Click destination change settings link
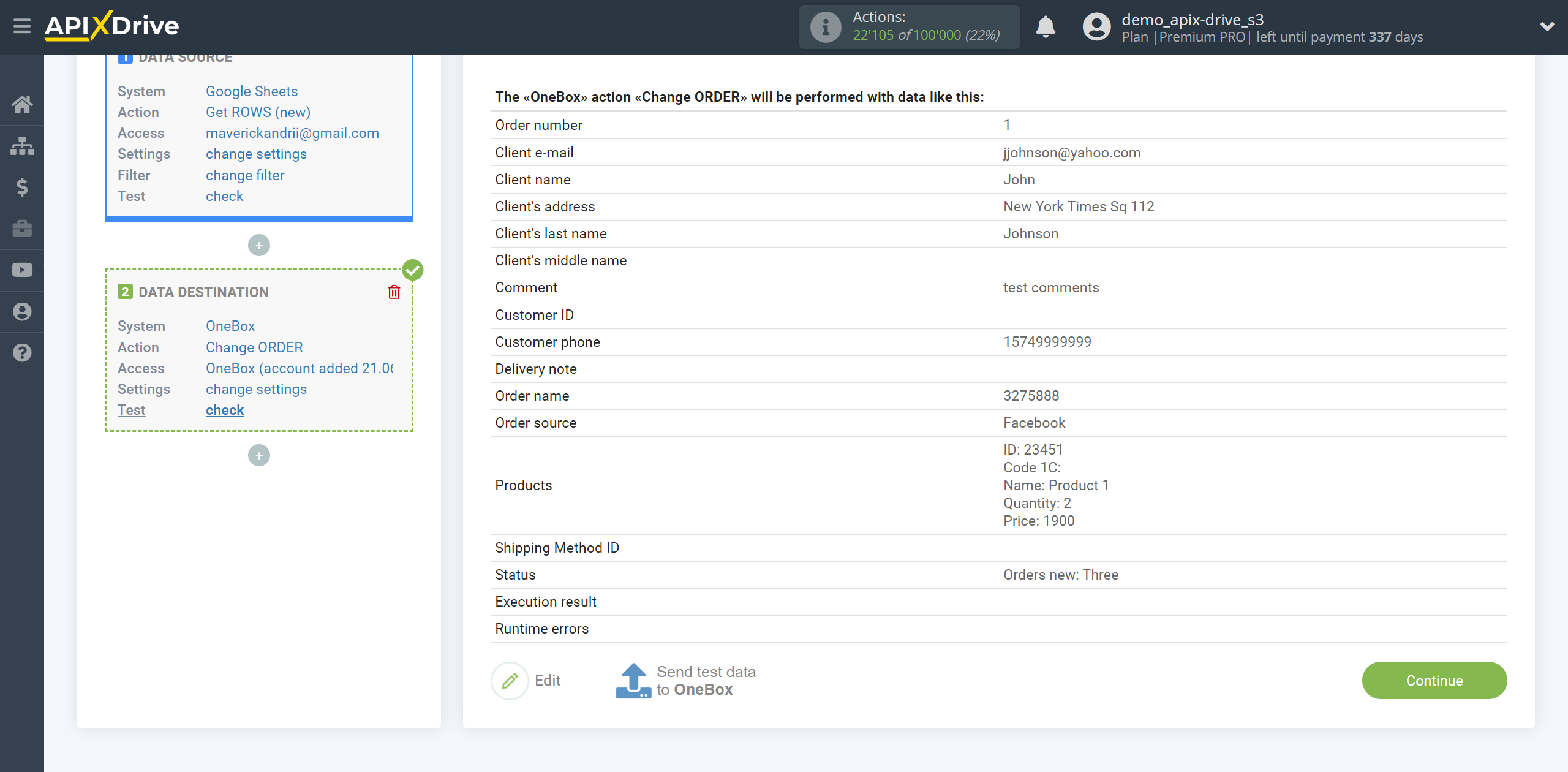 [x=256, y=389]
